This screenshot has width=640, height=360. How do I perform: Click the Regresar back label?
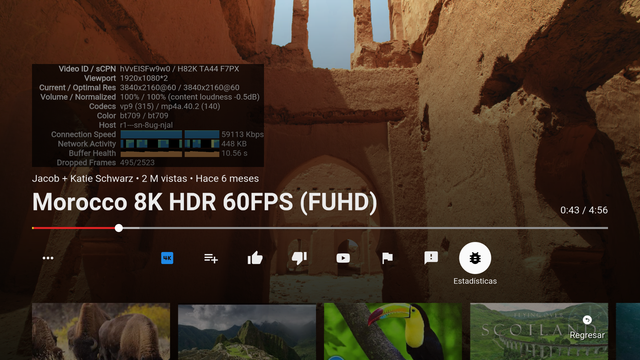[x=587, y=335]
